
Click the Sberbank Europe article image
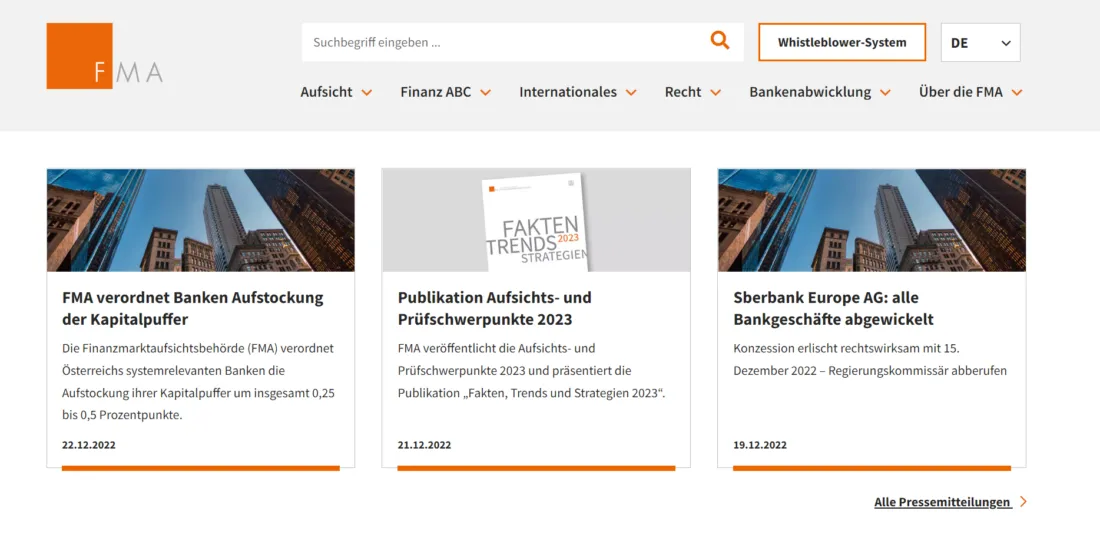[x=871, y=220]
